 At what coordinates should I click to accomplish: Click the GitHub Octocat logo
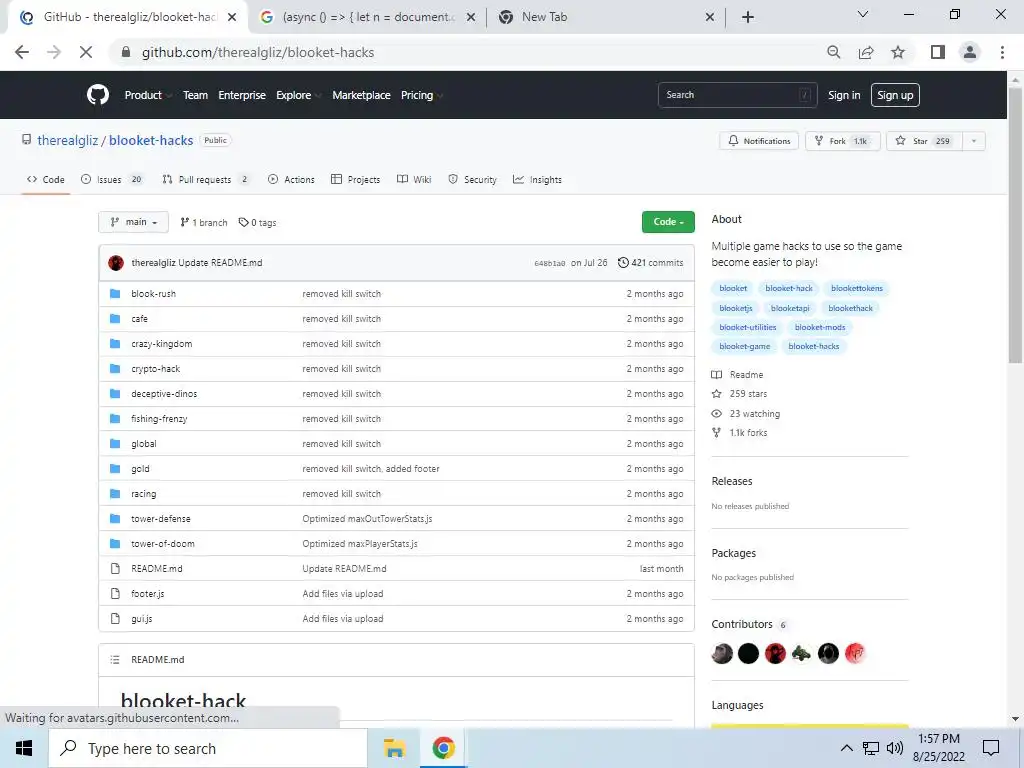98,95
